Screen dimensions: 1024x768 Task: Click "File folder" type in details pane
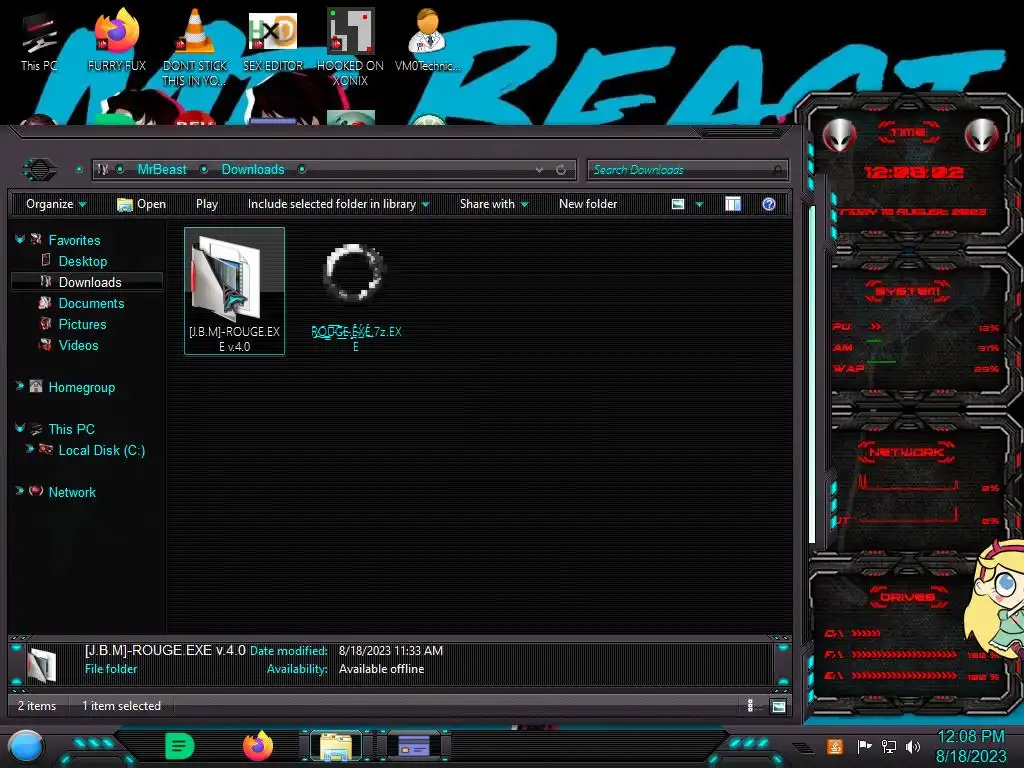[x=110, y=669]
